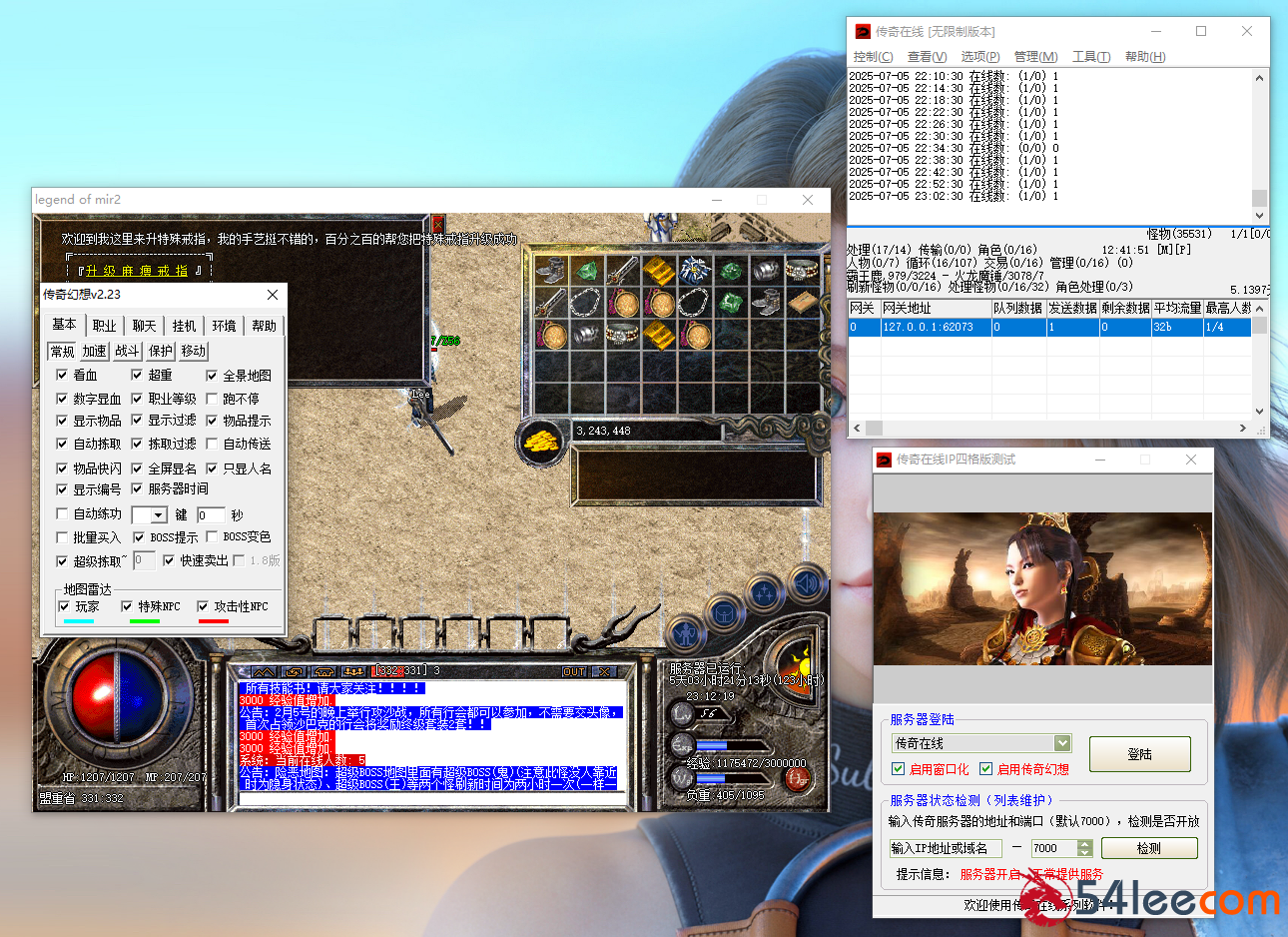Screen dimensions: 1288x937
Task: Select the 加速 sub-tab
Action: click(x=94, y=352)
